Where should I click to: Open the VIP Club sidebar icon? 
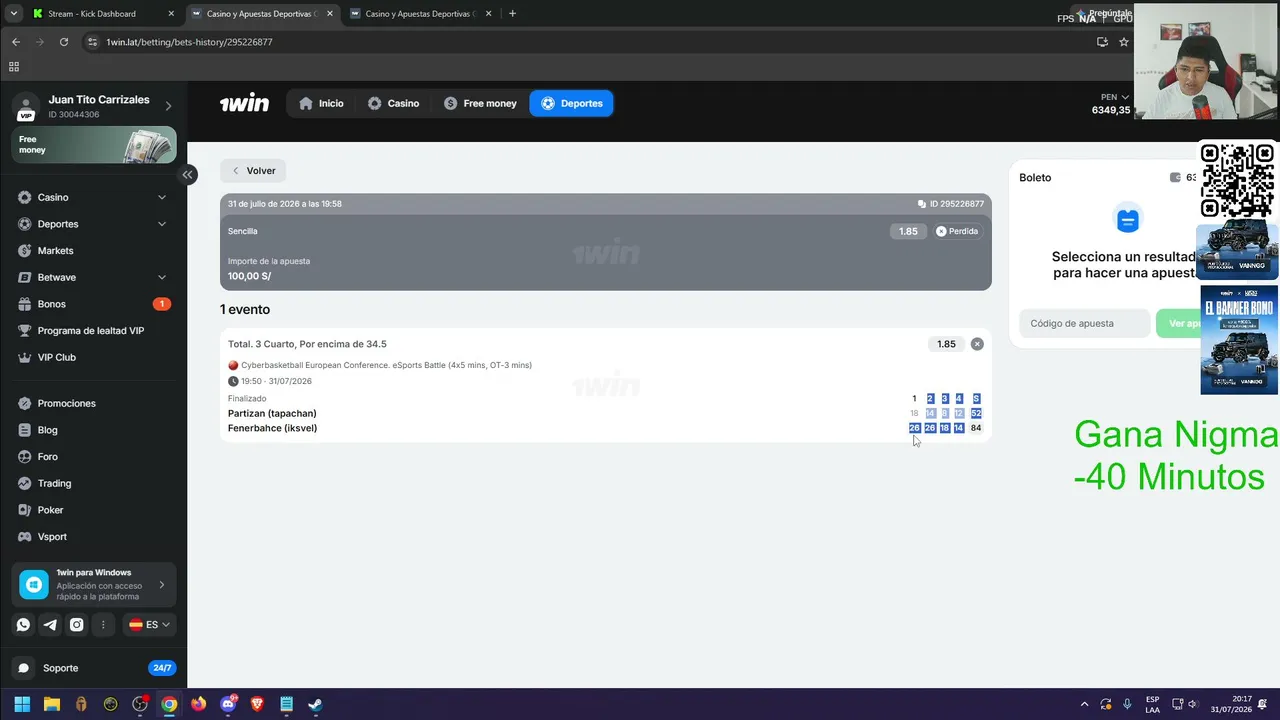point(25,358)
